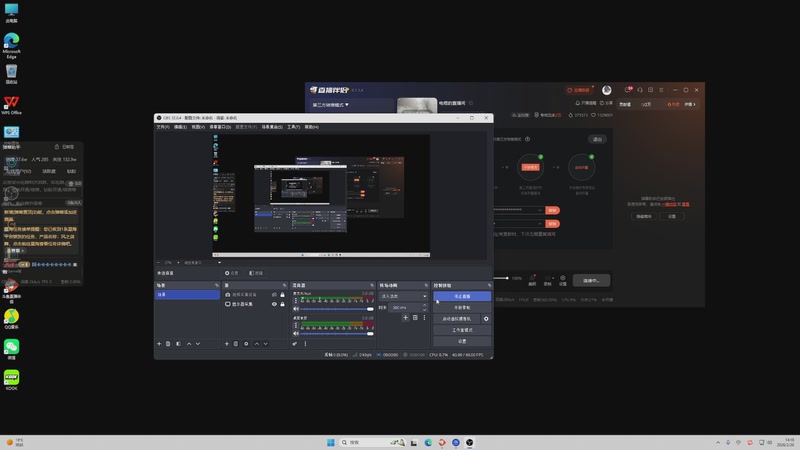Screen dimensions: 800x450
Task: Click 退出 button in 直播伴侣 third-party mode panel
Action: click(597, 139)
